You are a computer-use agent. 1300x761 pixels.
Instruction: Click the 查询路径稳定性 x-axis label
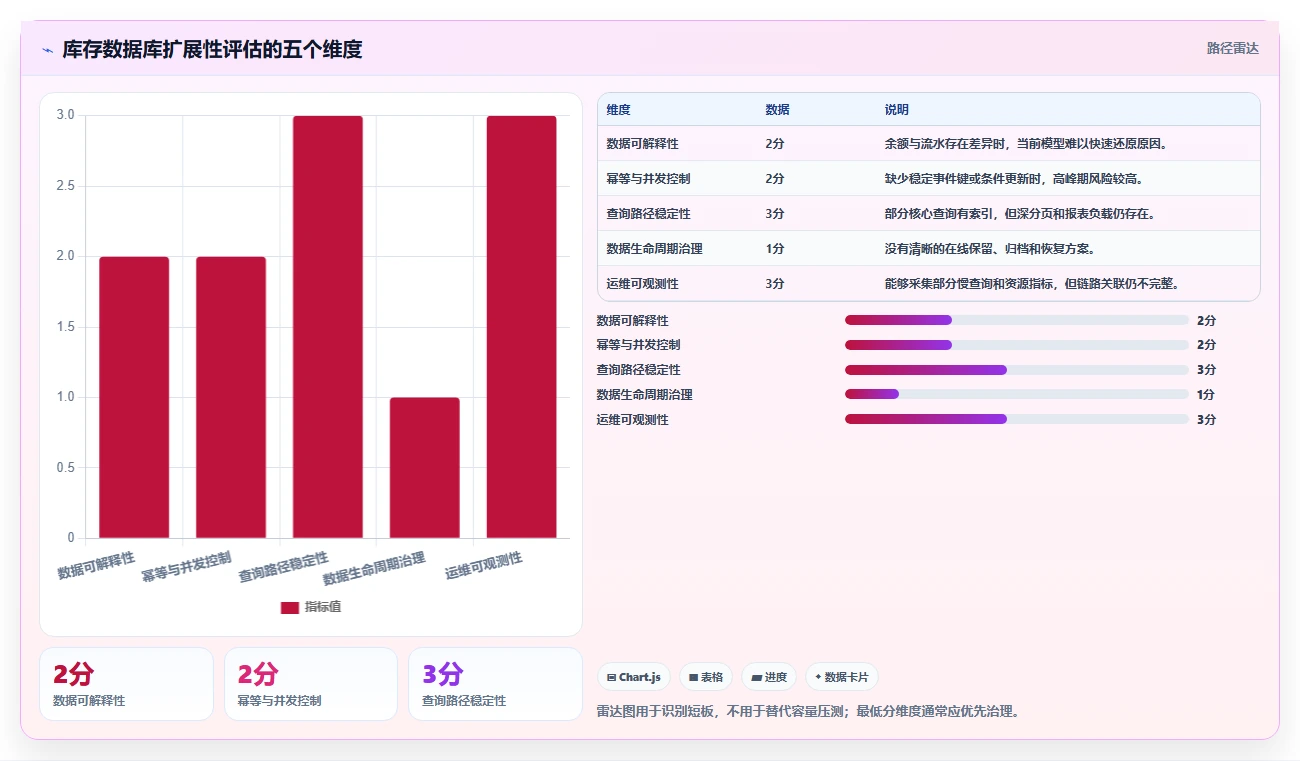[284, 567]
